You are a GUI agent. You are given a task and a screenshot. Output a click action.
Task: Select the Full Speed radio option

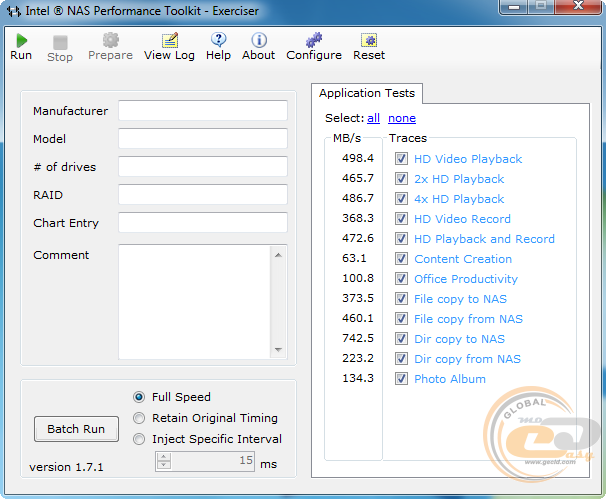point(139,397)
